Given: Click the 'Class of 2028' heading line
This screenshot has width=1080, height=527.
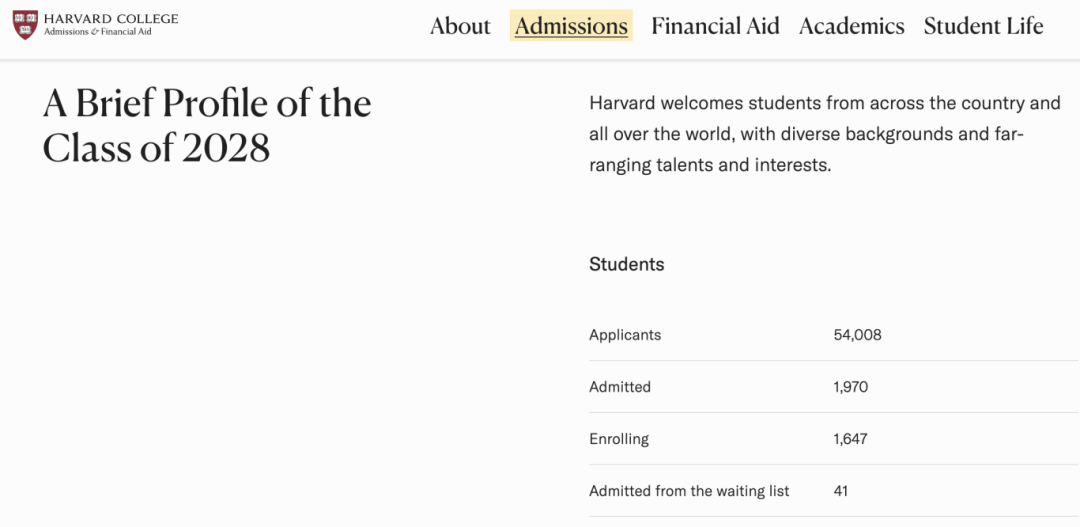Looking at the screenshot, I should pyautogui.click(x=156, y=149).
